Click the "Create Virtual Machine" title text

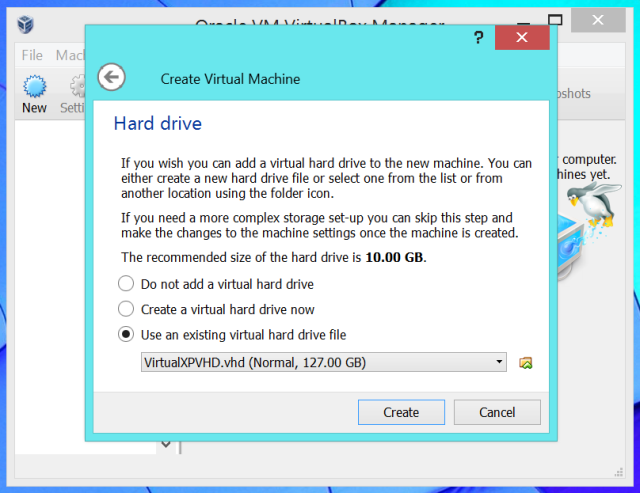(230, 79)
